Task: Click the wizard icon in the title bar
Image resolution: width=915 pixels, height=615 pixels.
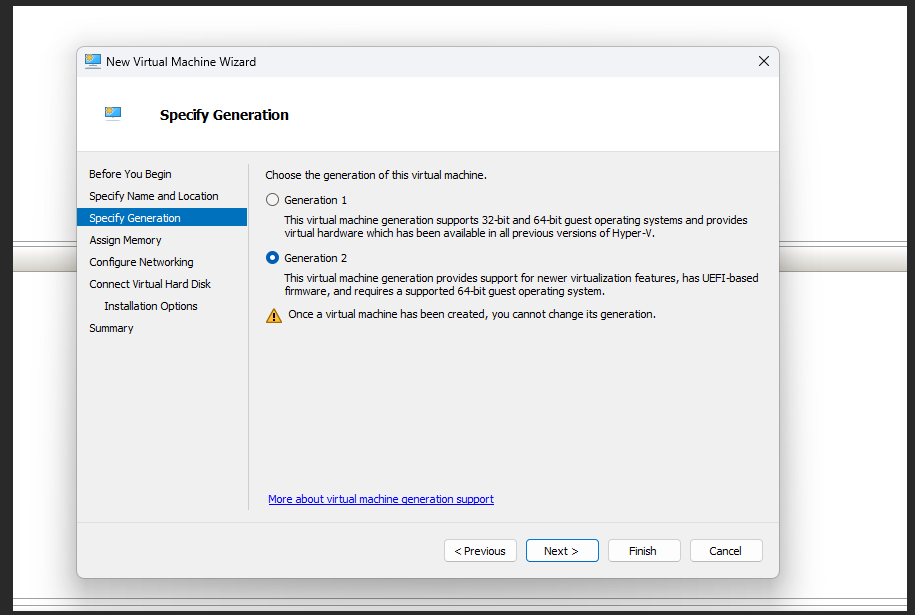Action: click(x=93, y=61)
